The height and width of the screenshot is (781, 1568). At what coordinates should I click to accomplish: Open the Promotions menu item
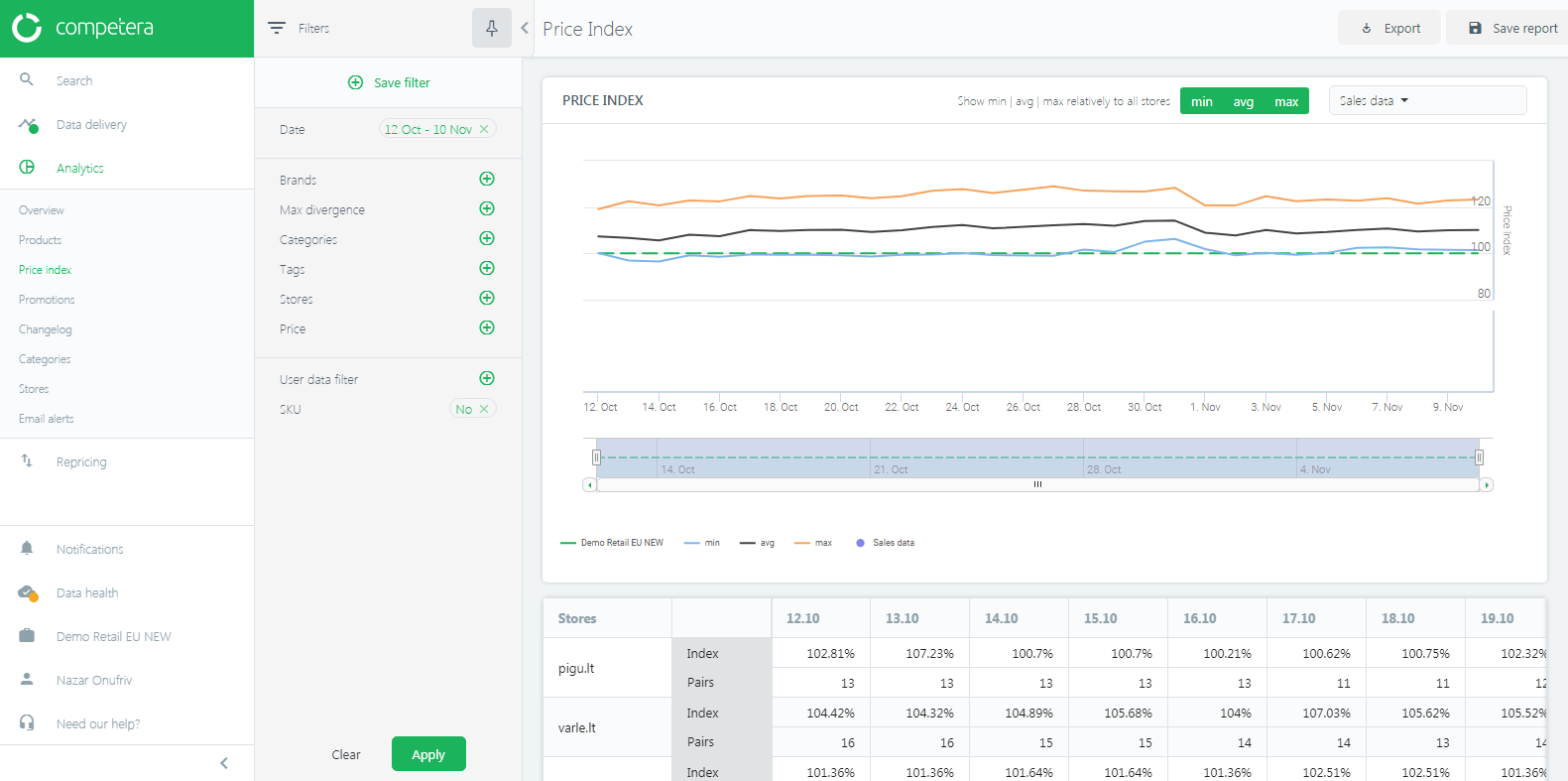(x=47, y=300)
